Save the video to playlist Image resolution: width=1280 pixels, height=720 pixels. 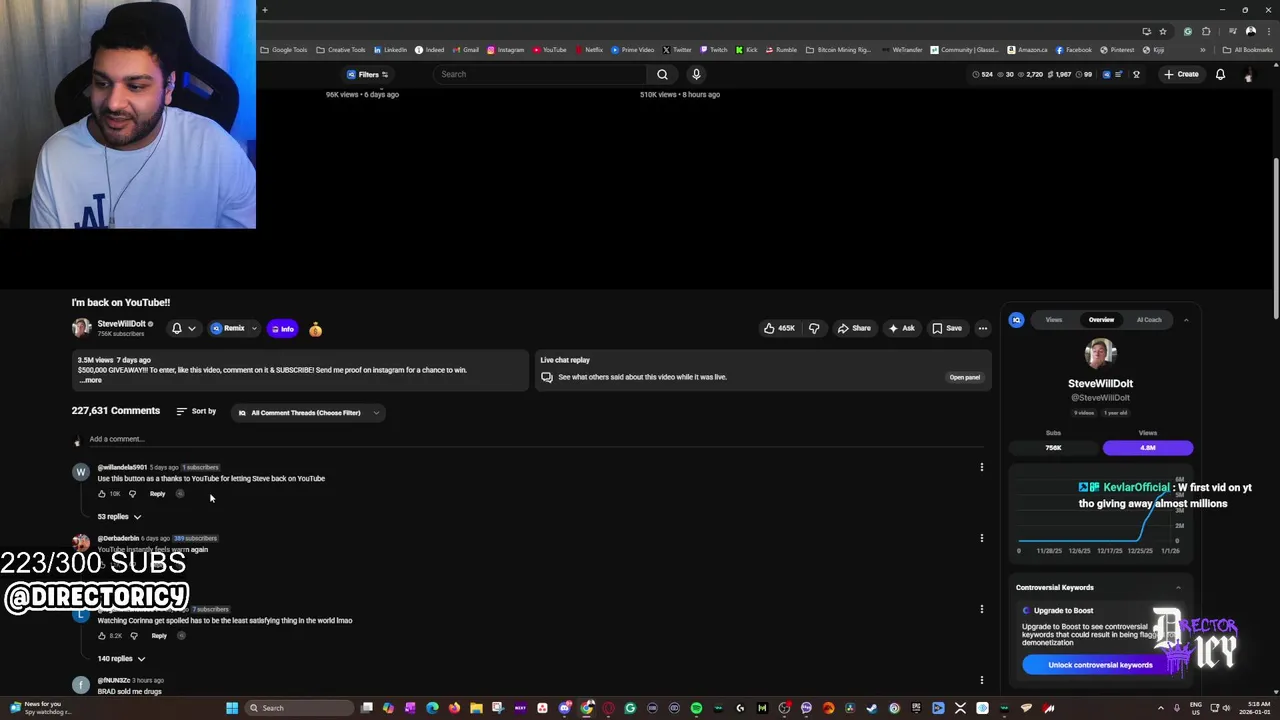coord(947,328)
